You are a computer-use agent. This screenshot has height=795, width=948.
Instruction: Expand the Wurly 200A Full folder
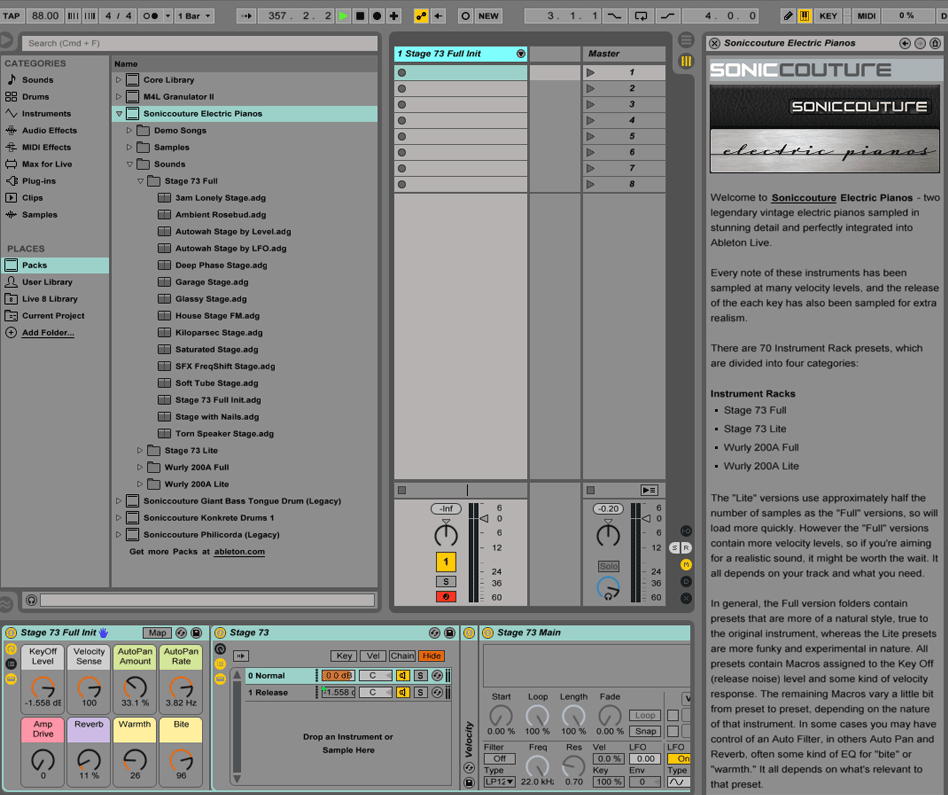coord(140,467)
